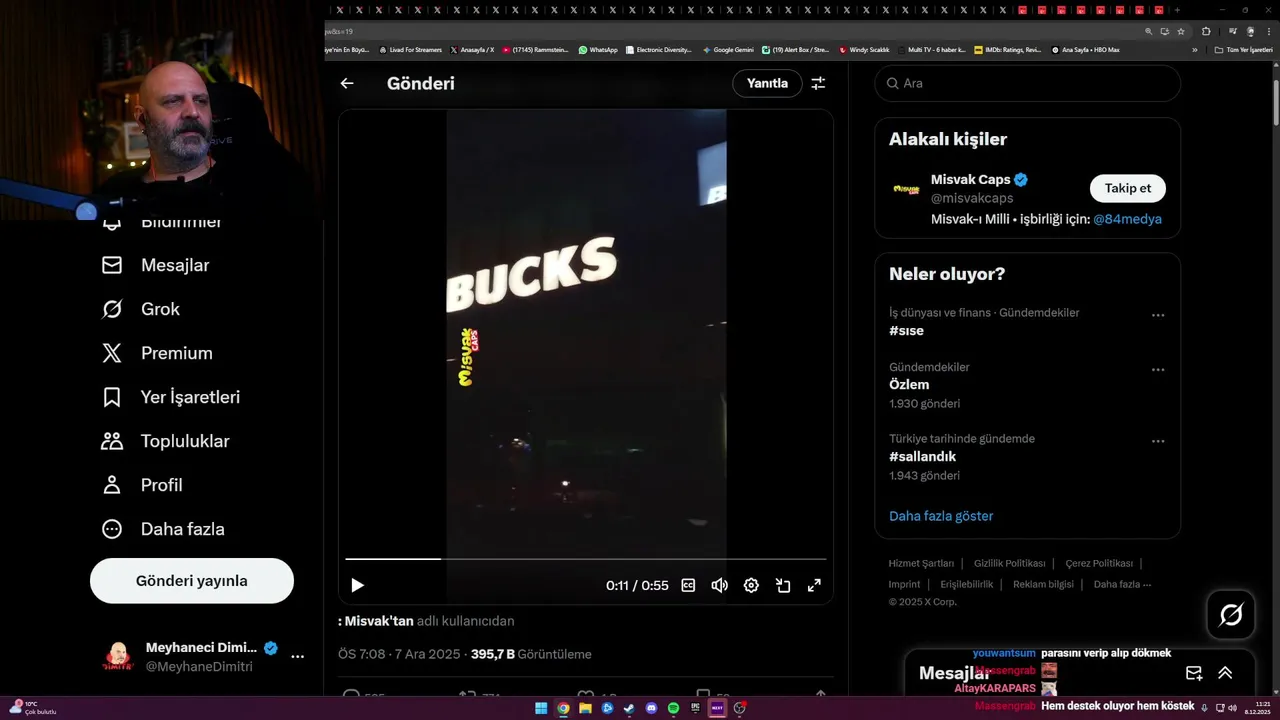Screen dimensions: 1280x720
Task: Open video settings gear icon
Action: (751, 585)
